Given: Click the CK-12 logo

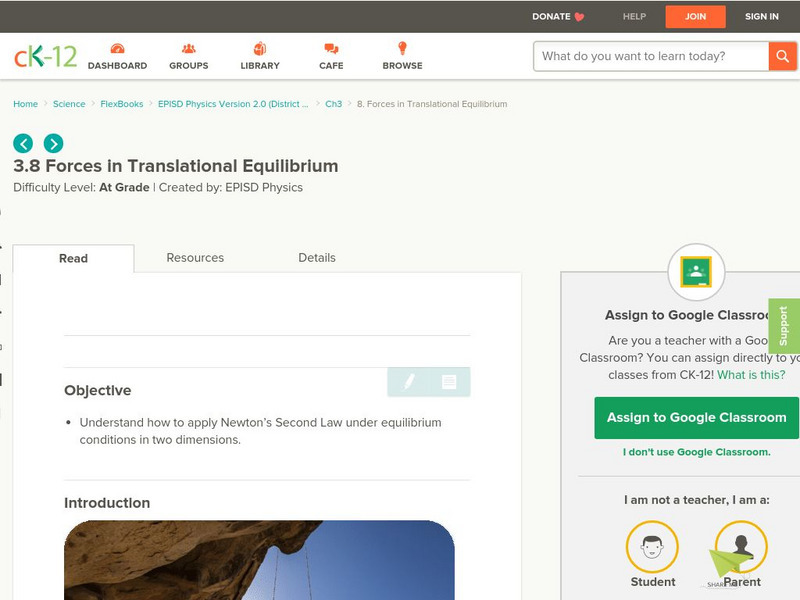Looking at the screenshot, I should tap(45, 57).
